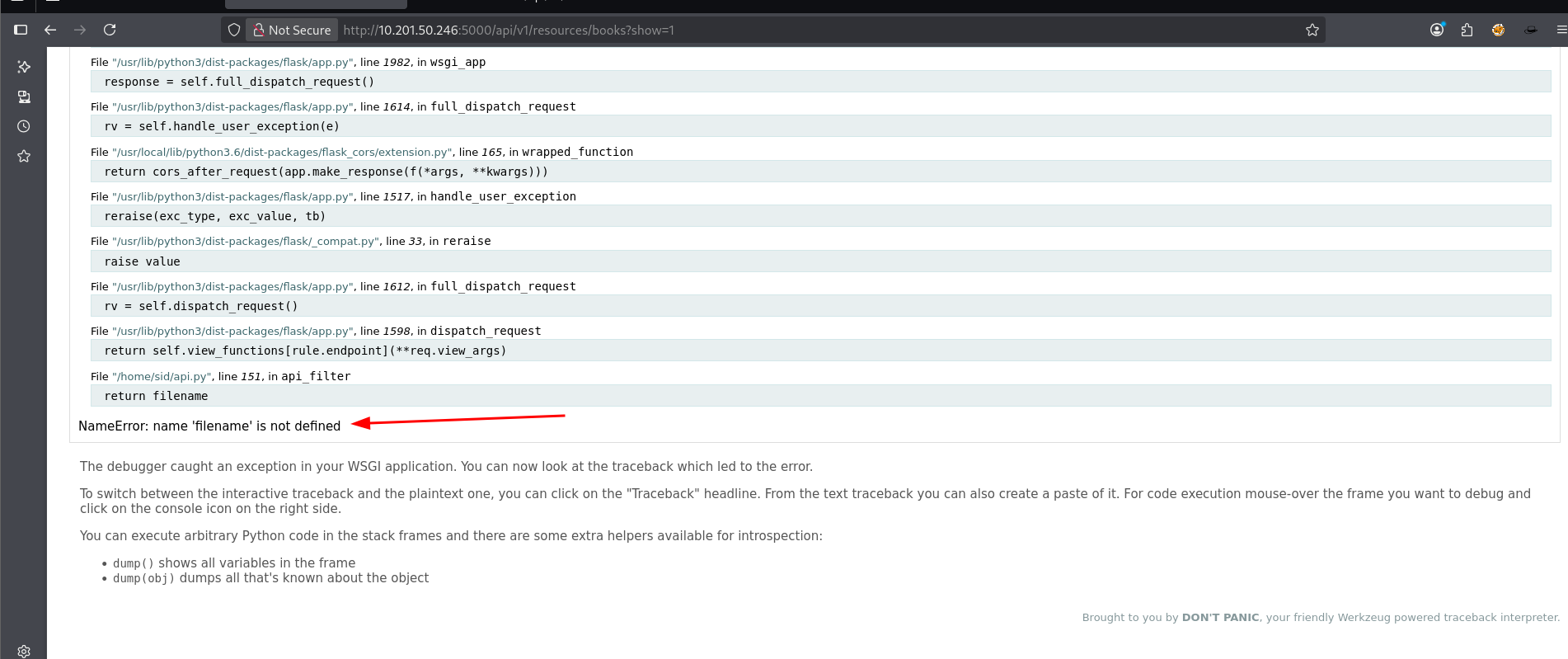Image resolution: width=1568 pixels, height=659 pixels.
Task: Click the 'return filename' code line
Action: [157, 396]
